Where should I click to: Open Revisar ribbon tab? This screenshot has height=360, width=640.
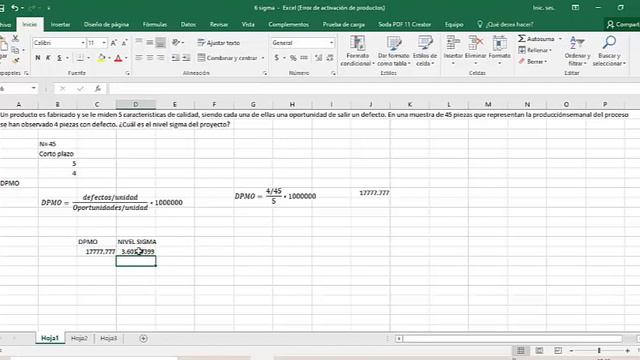(219, 24)
